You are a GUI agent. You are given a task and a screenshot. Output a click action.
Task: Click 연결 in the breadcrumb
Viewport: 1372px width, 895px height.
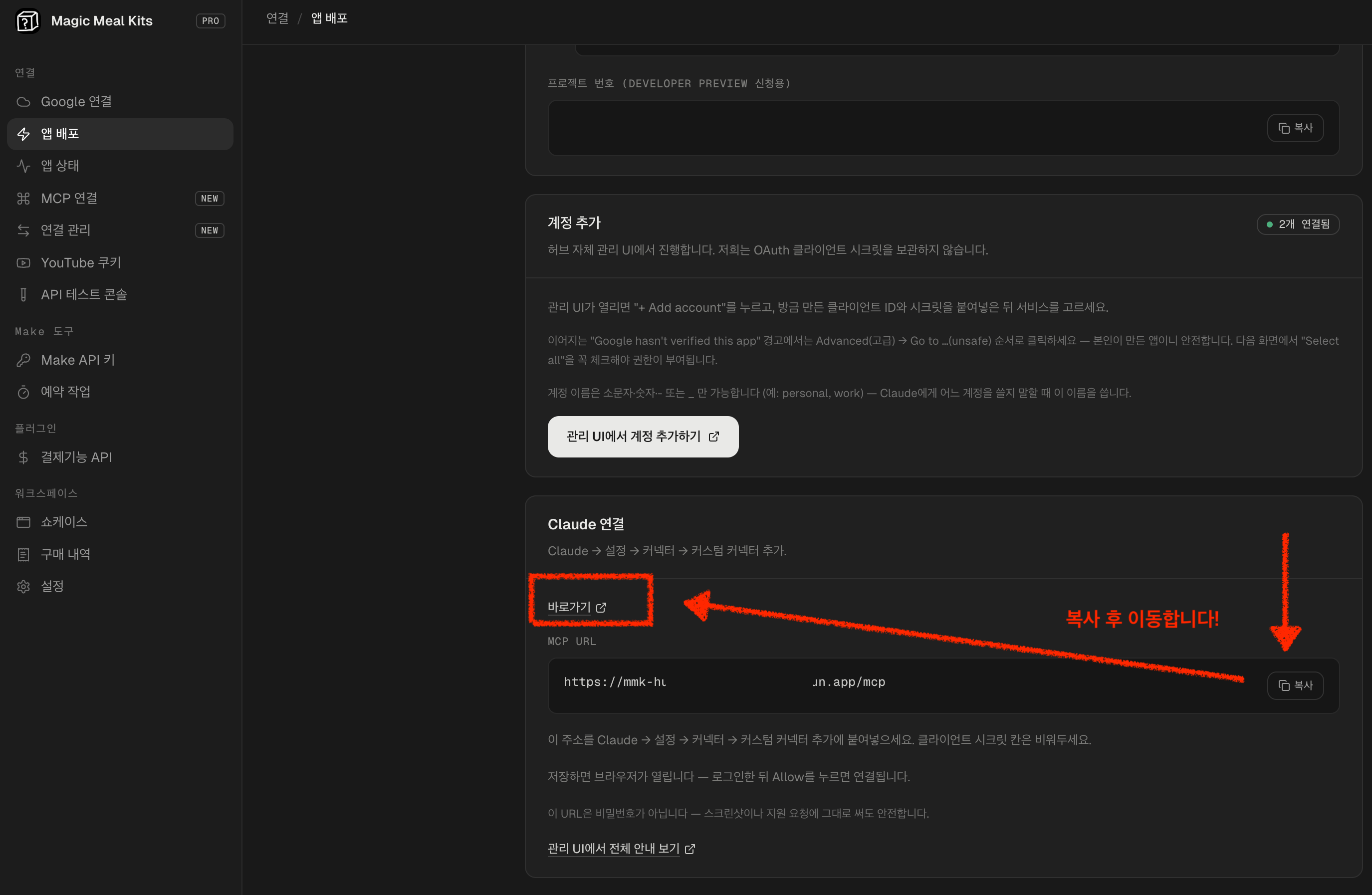click(x=277, y=18)
